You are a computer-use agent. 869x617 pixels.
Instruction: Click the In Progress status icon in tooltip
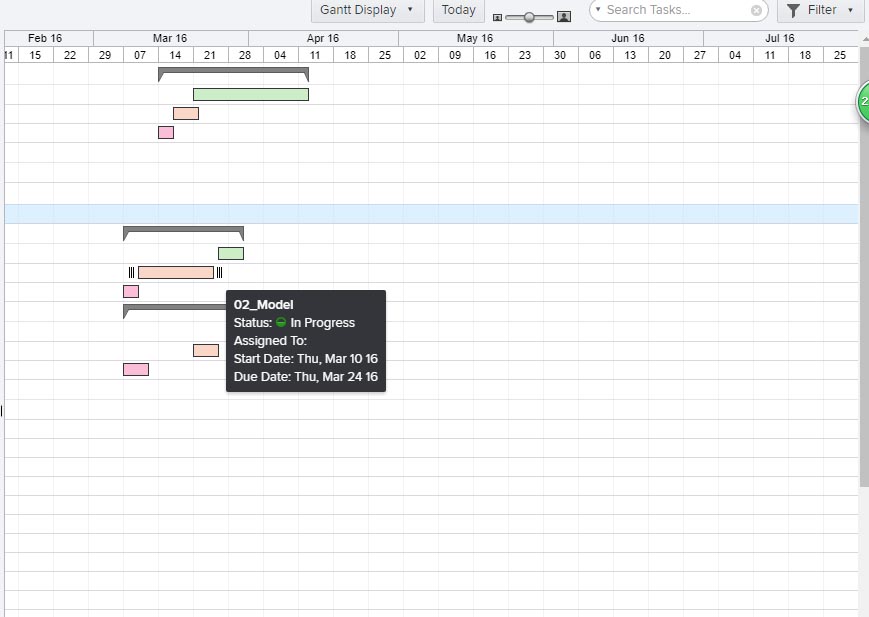(281, 322)
